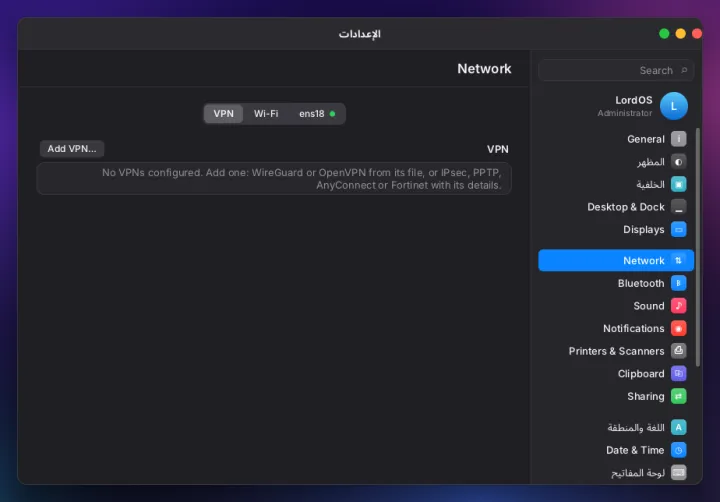Select لوحة المفاتيح label in sidebar
Image resolution: width=720 pixels, height=502 pixels.
[x=638, y=472]
